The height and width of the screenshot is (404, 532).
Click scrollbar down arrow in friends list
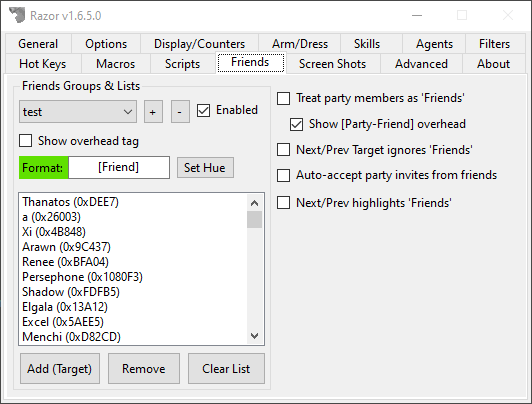254,336
